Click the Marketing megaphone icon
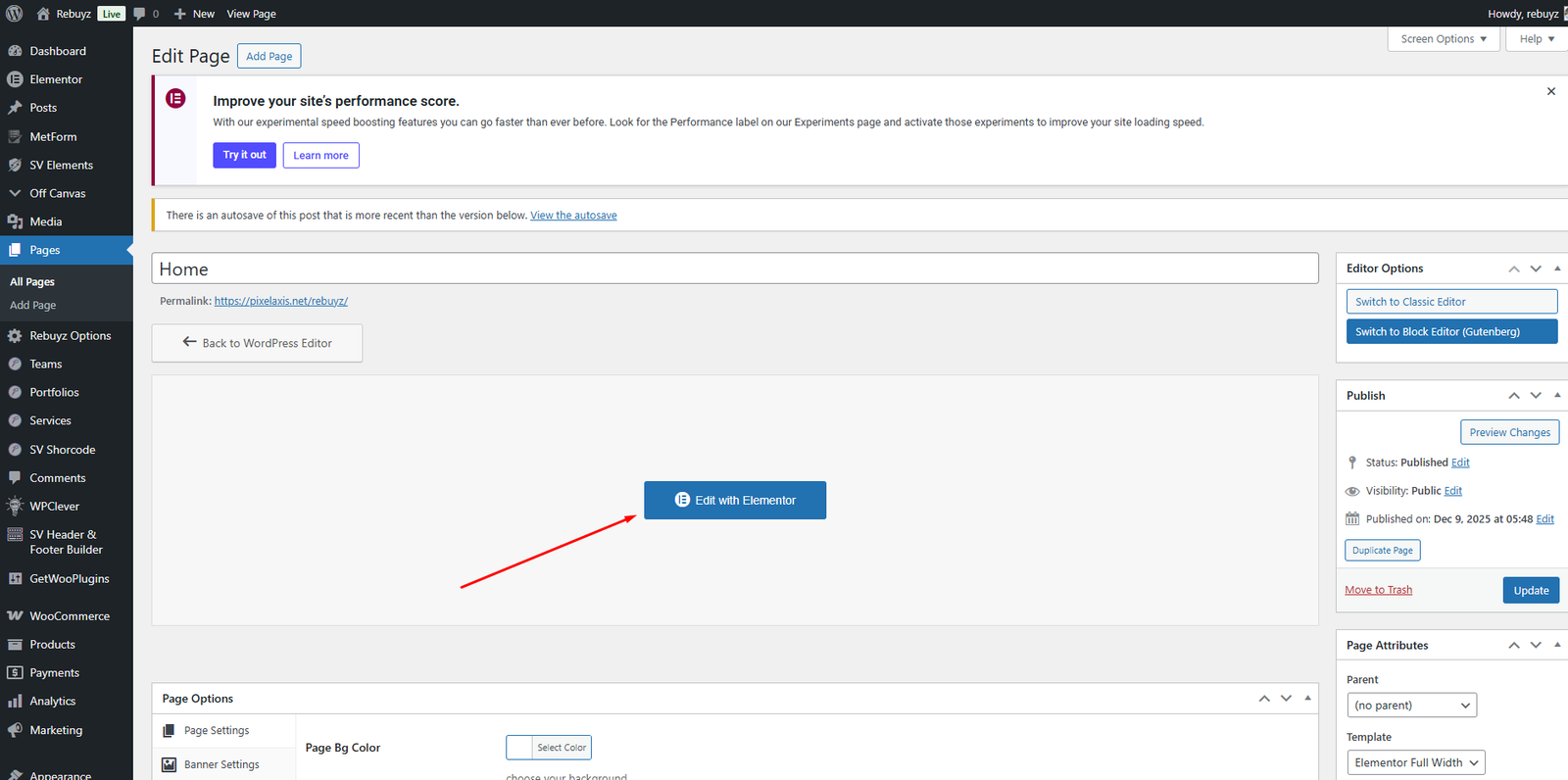 click(x=15, y=730)
